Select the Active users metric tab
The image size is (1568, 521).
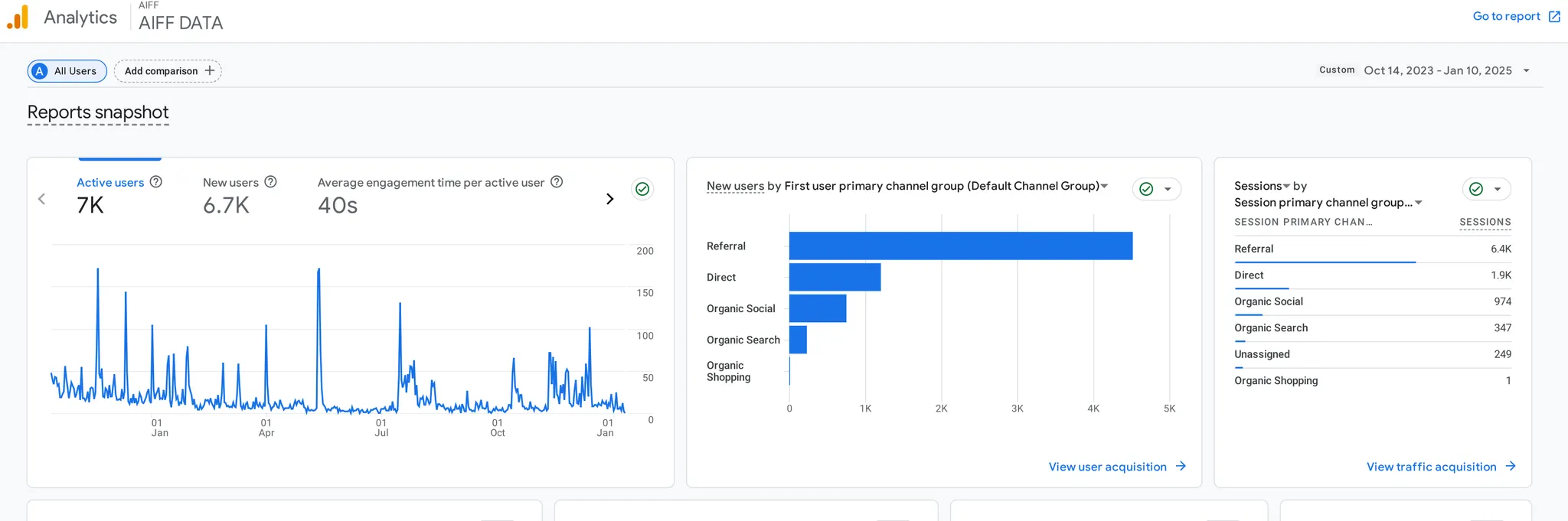click(110, 183)
